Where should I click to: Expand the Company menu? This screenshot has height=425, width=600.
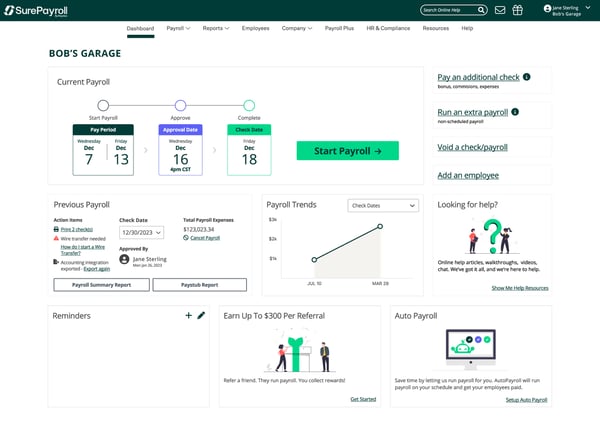click(x=297, y=28)
